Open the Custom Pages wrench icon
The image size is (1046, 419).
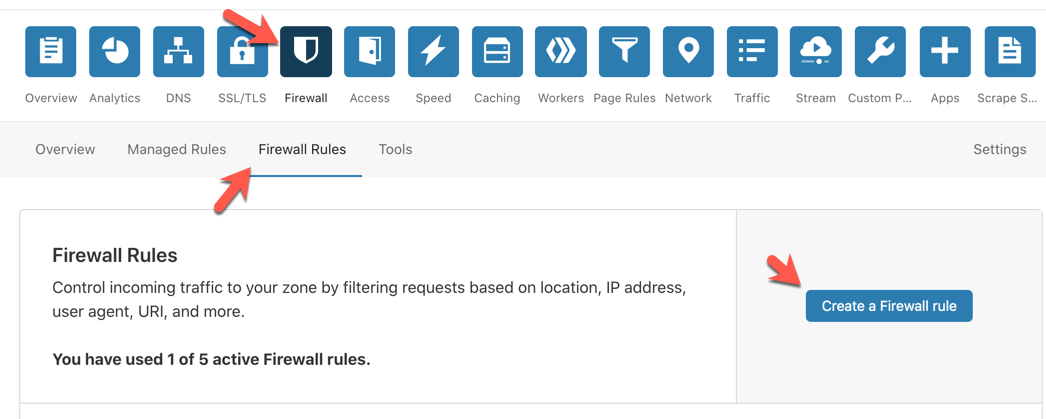pos(880,52)
